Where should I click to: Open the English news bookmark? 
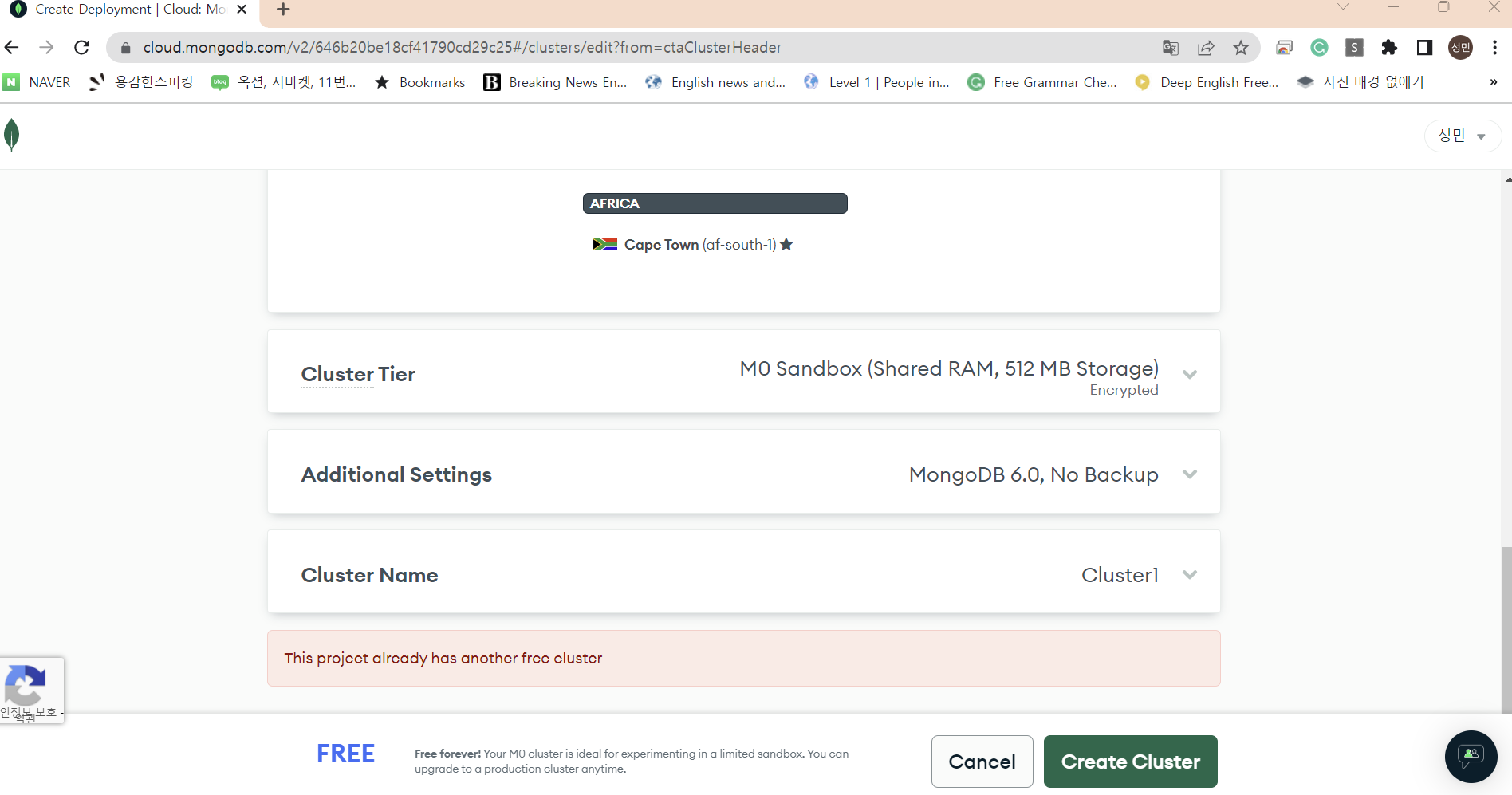pos(715,82)
